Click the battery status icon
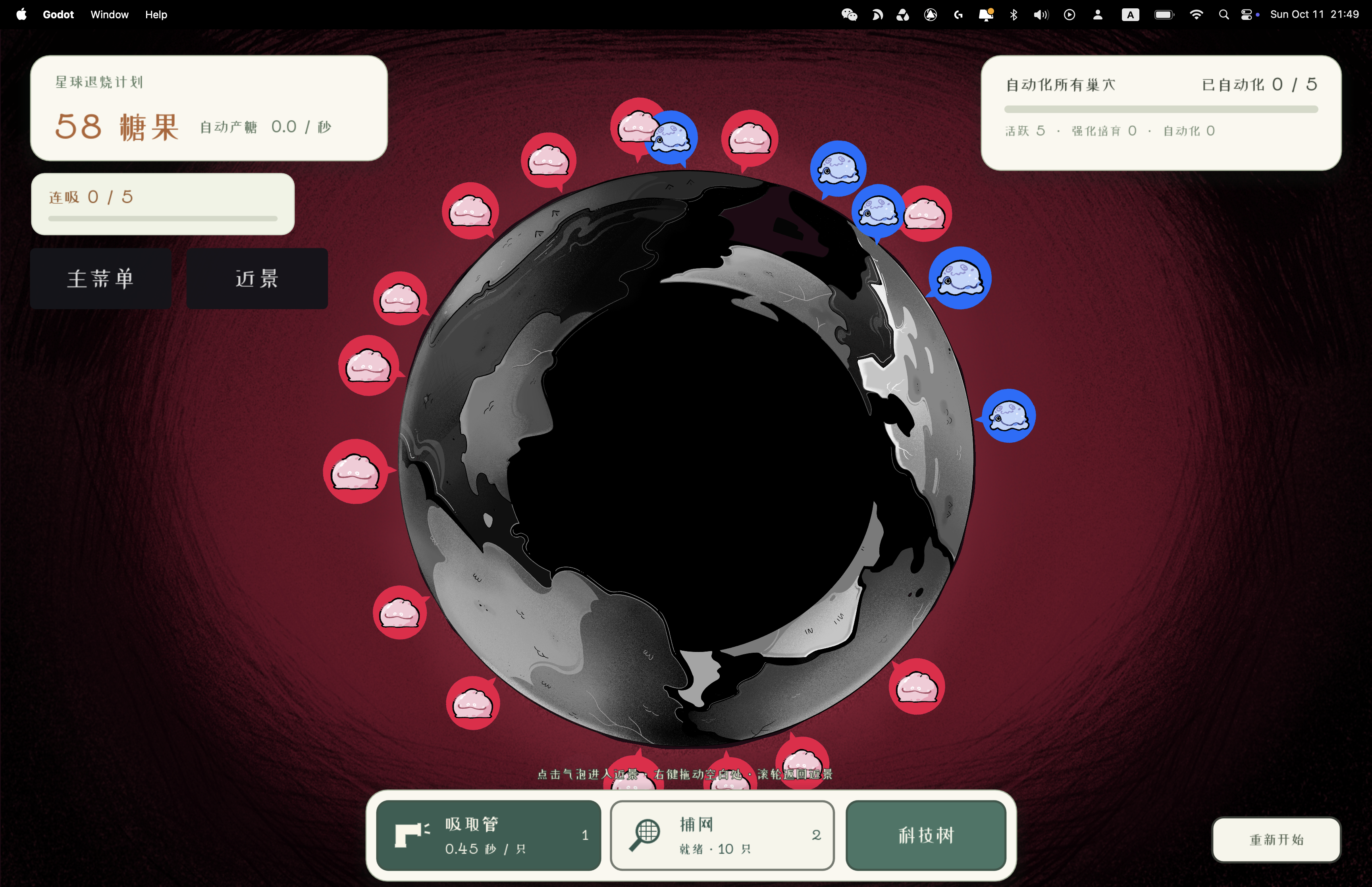 click(x=1164, y=14)
